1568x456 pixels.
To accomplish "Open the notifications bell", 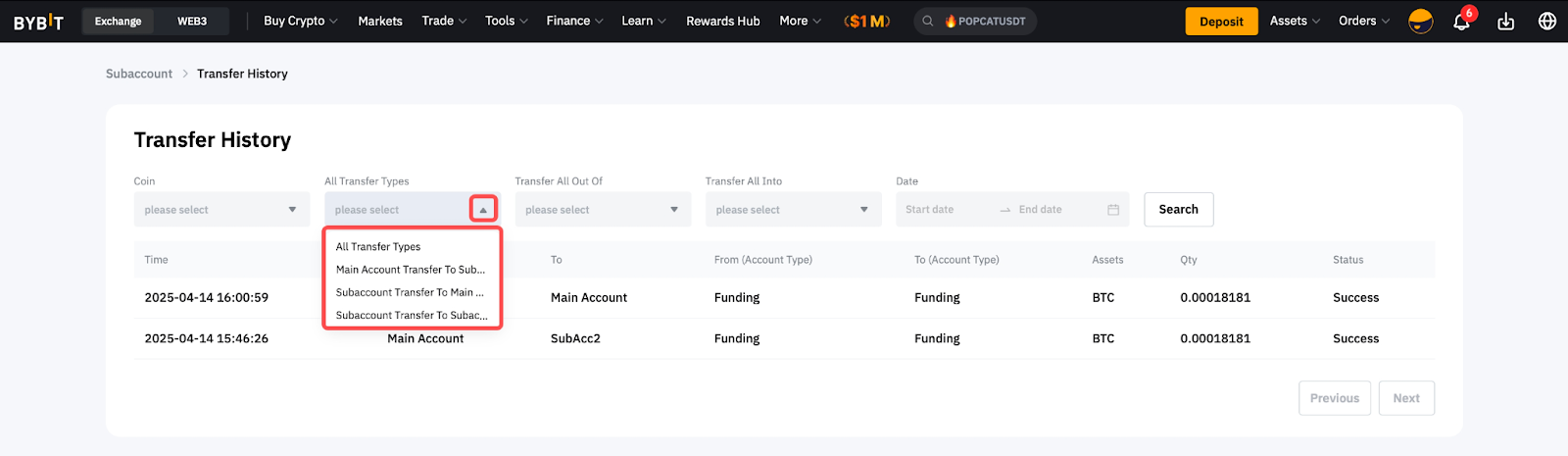I will (1460, 22).
